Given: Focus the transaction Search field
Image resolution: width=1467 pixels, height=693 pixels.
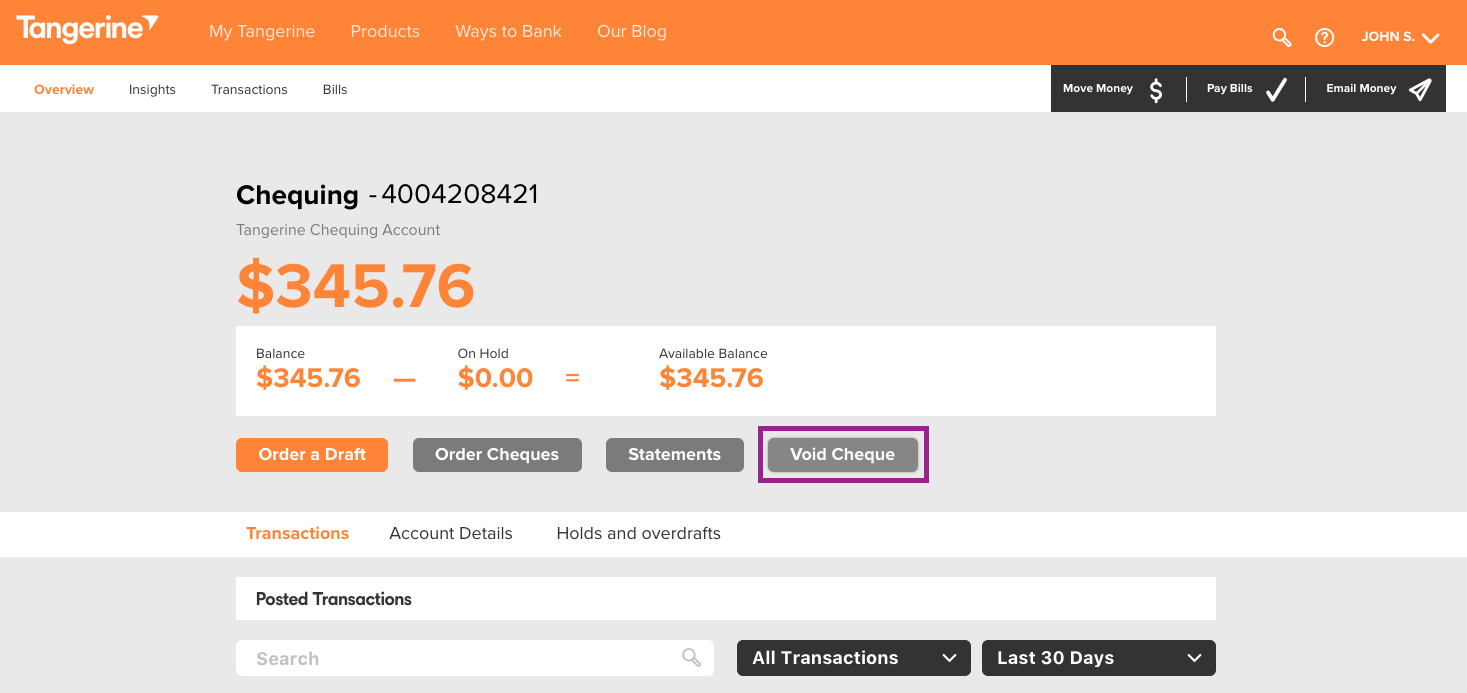Looking at the screenshot, I should (x=475, y=658).
